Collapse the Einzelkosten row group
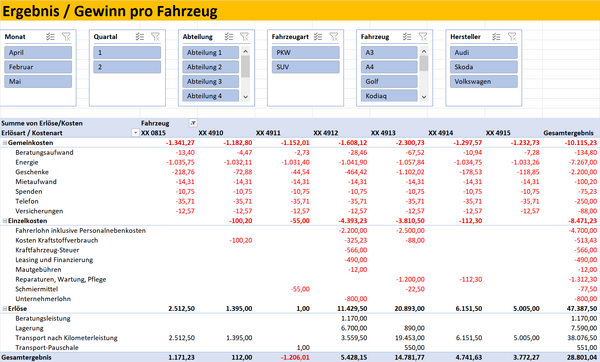Image resolution: width=600 pixels, height=362 pixels. pyautogui.click(x=5, y=221)
